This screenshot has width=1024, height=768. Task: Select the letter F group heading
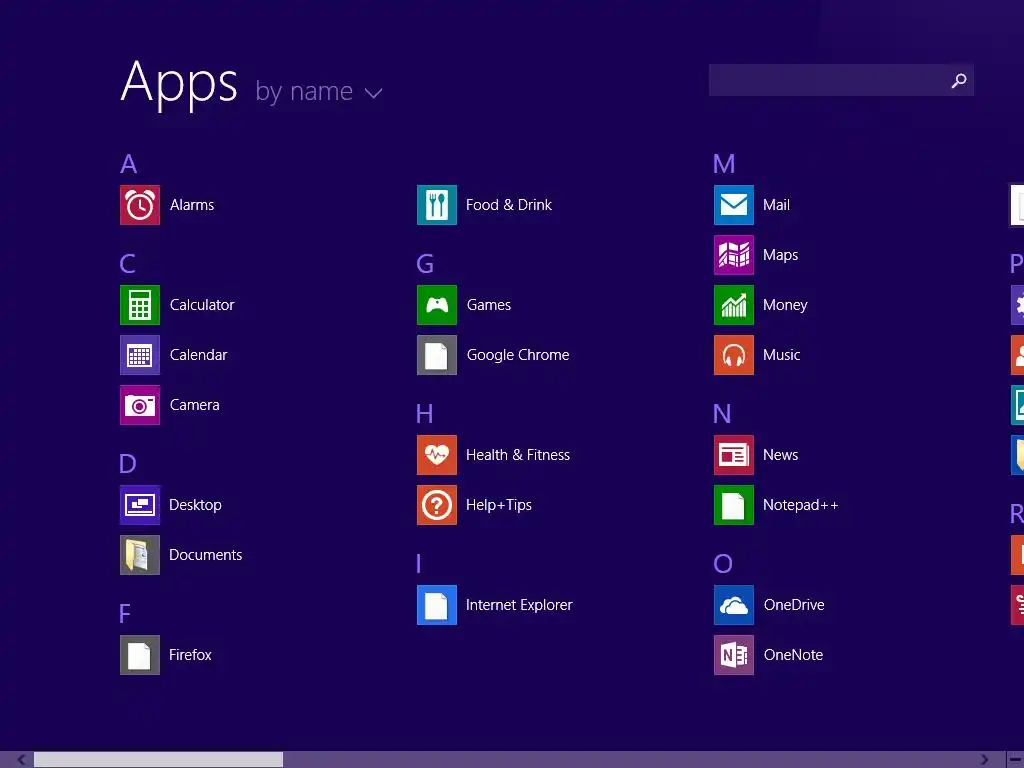pyautogui.click(x=125, y=614)
